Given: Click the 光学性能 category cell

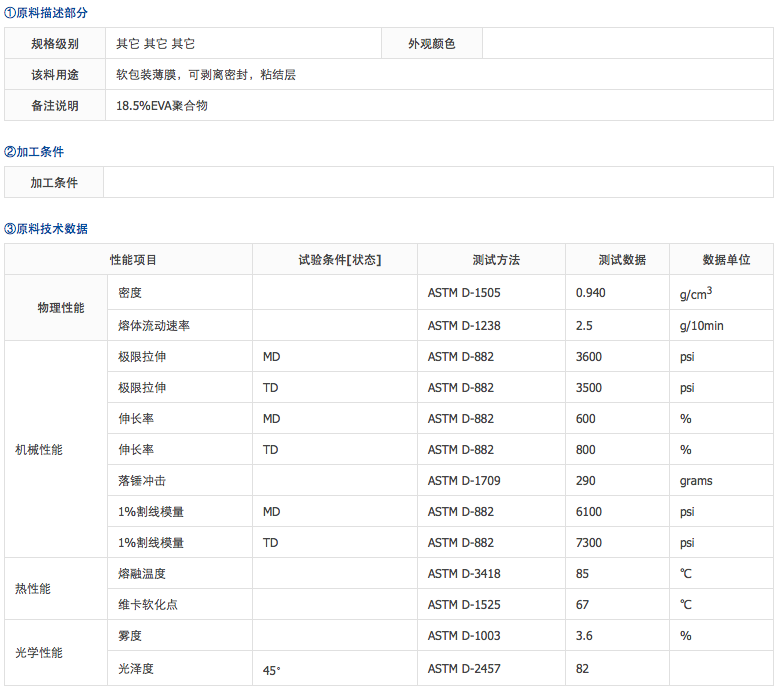Looking at the screenshot, I should point(39,653).
